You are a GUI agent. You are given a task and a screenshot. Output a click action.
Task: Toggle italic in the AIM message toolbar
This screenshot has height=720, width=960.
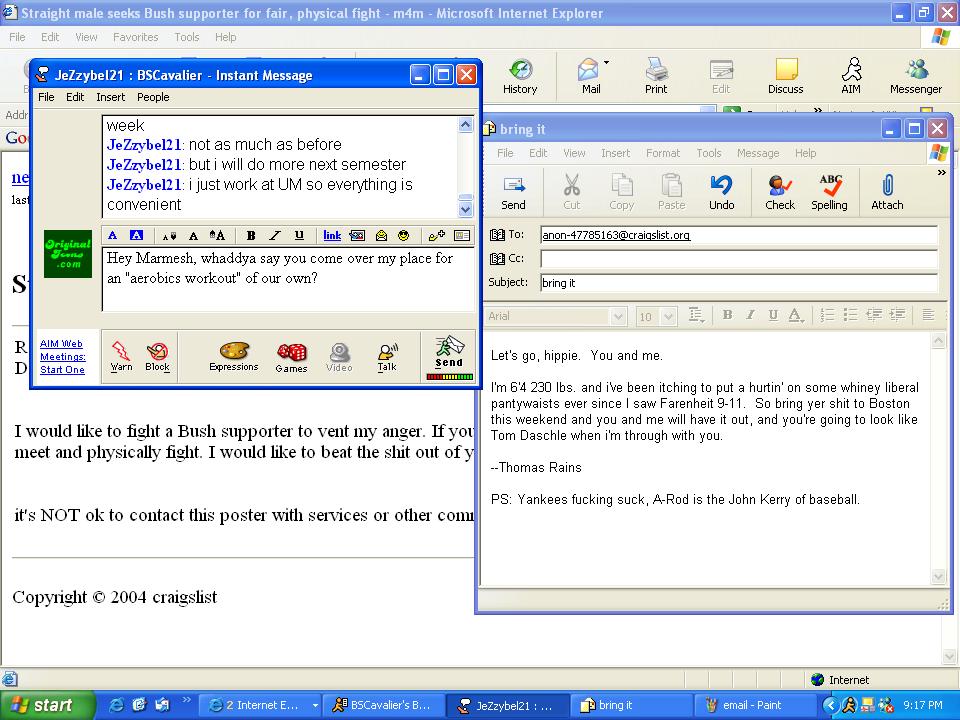click(275, 236)
